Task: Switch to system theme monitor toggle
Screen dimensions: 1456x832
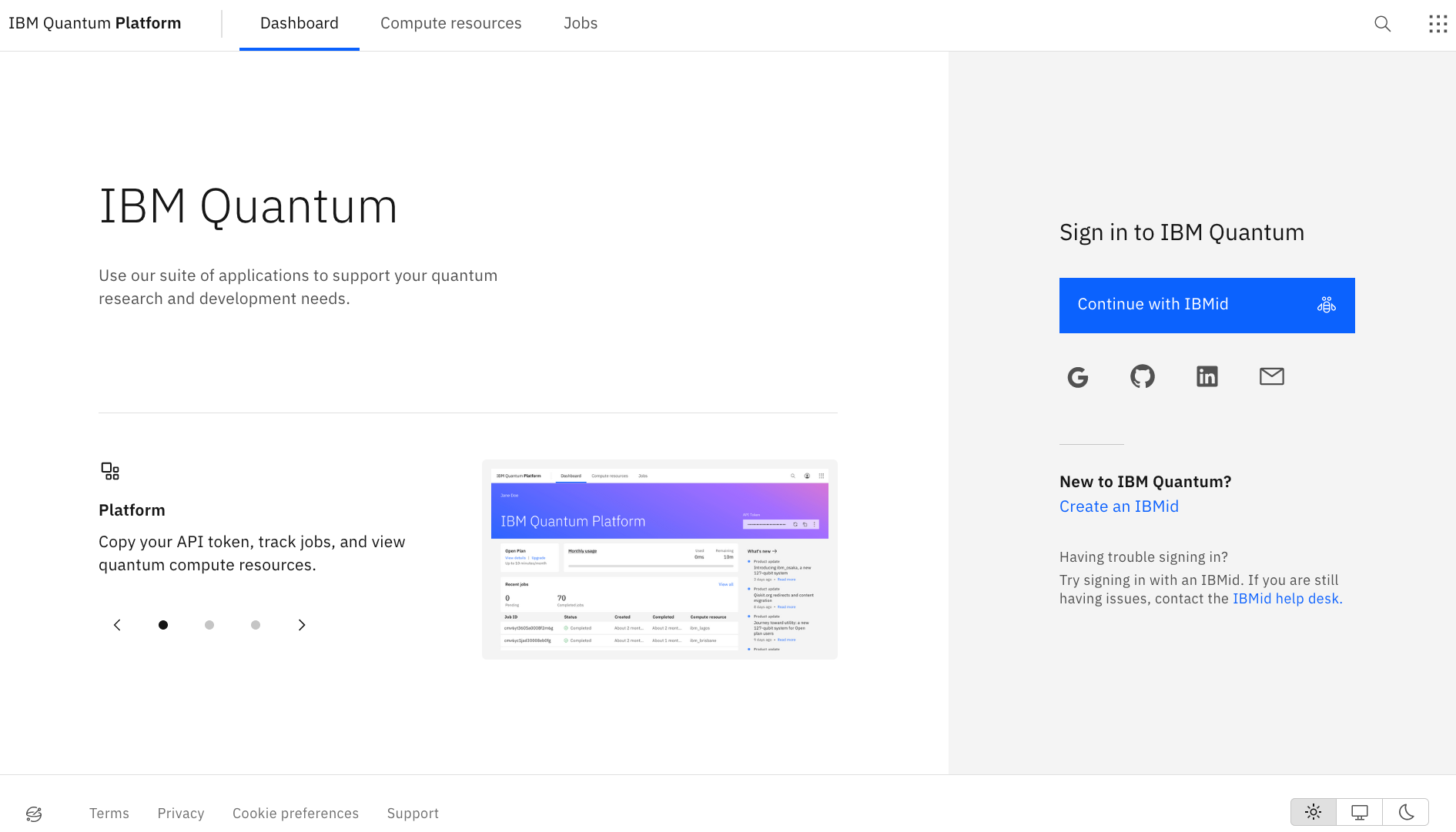Action: (1360, 812)
